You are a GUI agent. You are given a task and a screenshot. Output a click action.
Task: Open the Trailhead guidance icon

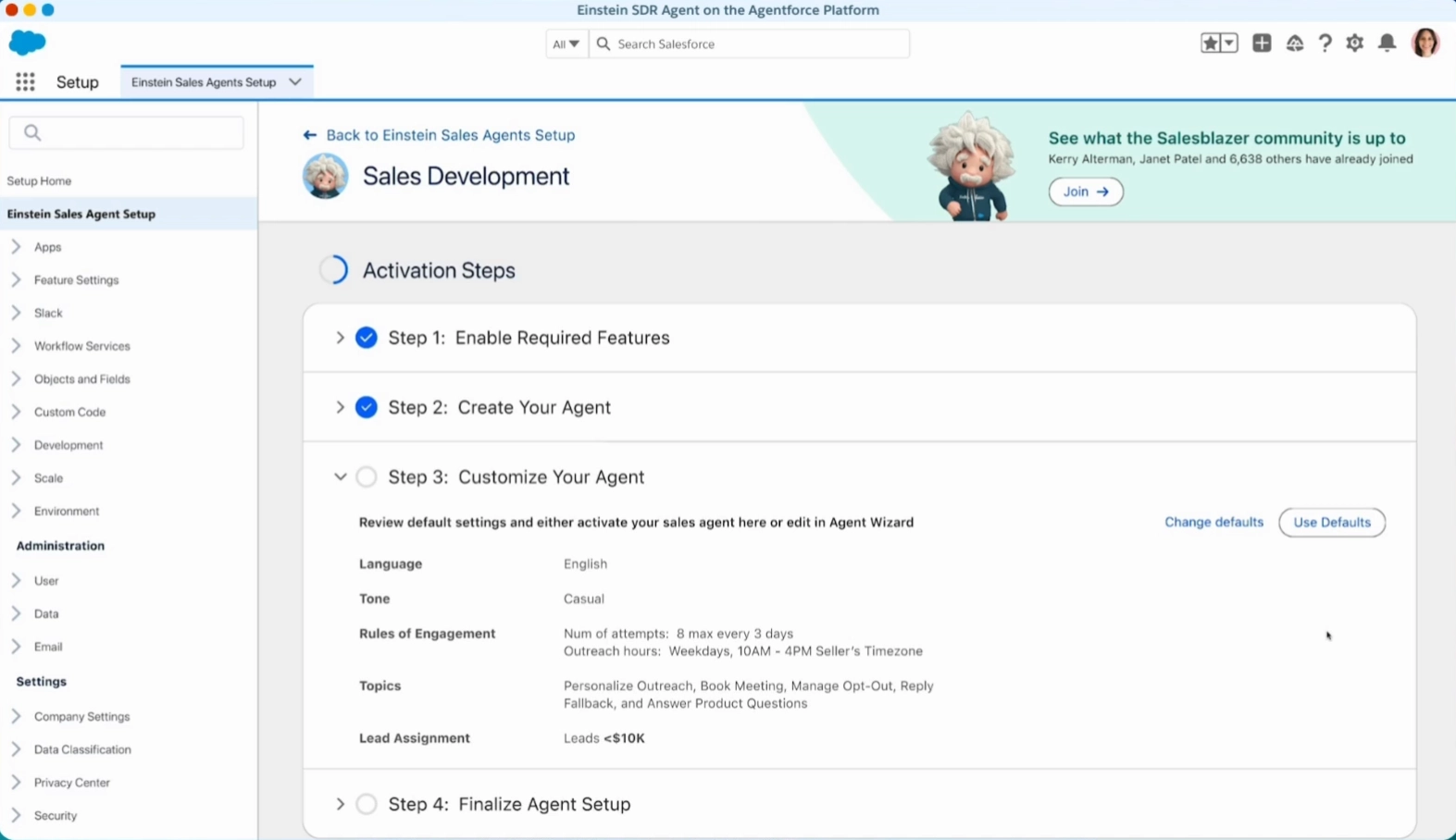click(x=1295, y=43)
